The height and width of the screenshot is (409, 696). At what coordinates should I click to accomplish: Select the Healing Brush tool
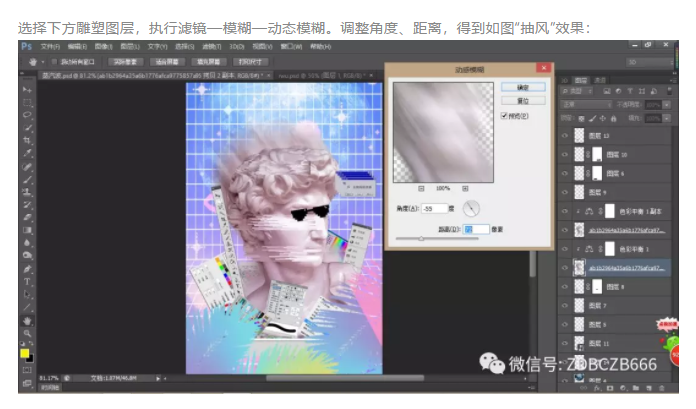pos(27,167)
